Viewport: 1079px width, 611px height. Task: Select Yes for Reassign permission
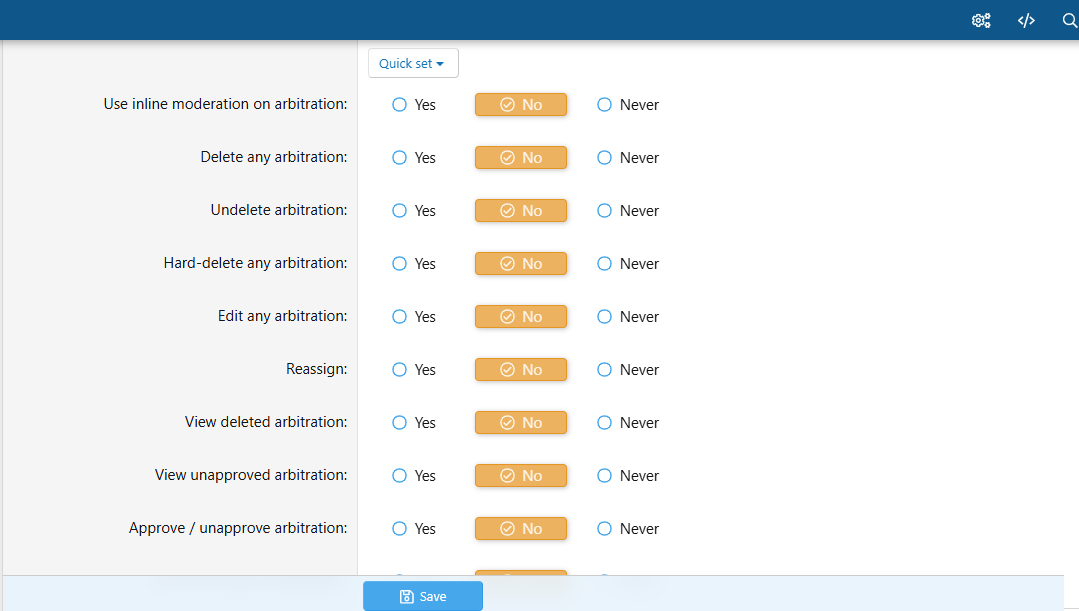400,370
